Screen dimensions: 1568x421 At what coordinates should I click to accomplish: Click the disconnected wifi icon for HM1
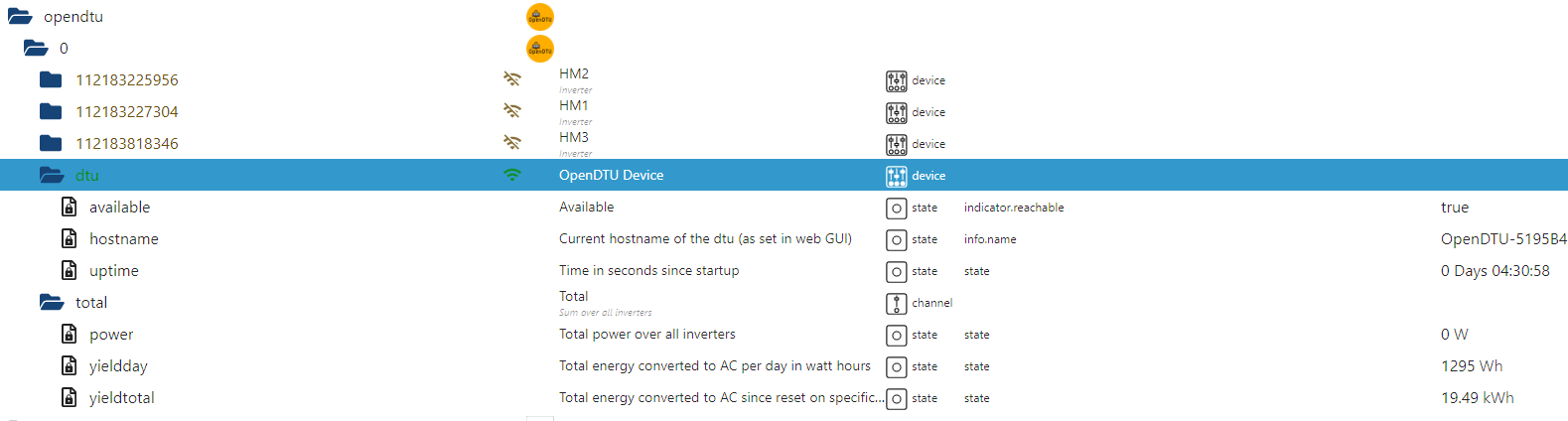pyautogui.click(x=512, y=111)
